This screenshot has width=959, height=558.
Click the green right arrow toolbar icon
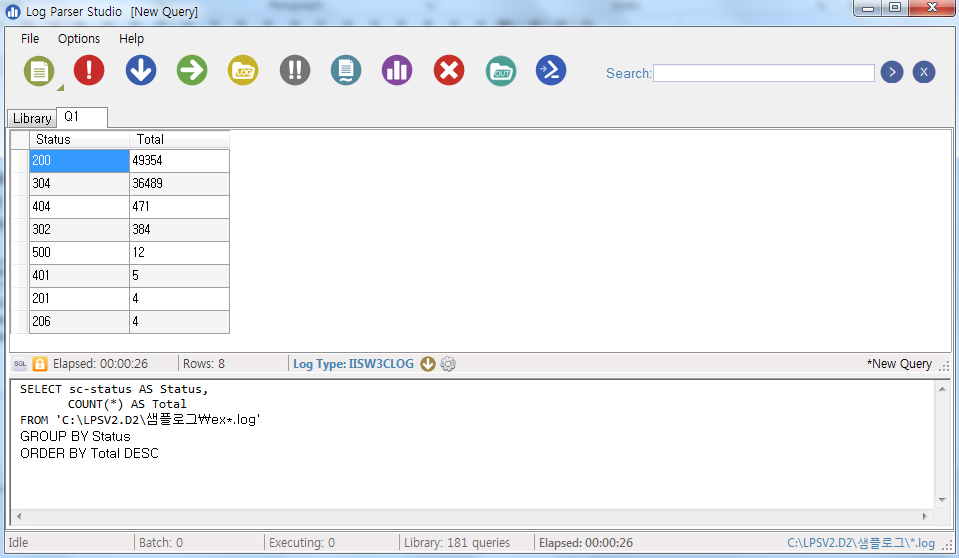(192, 70)
